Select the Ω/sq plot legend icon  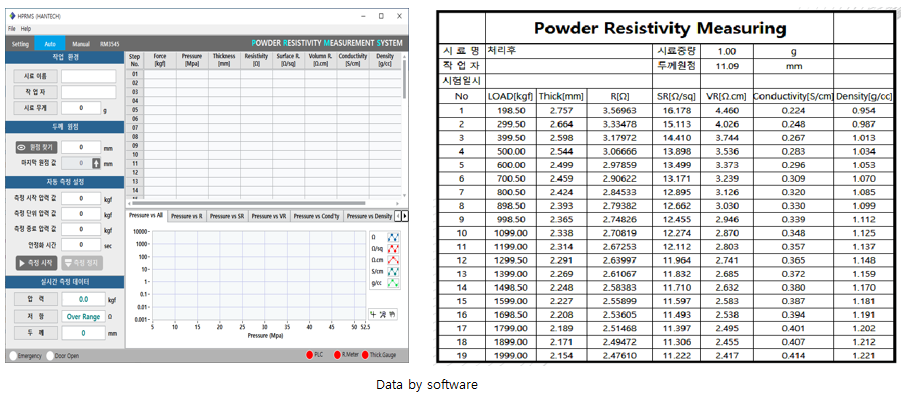point(394,248)
